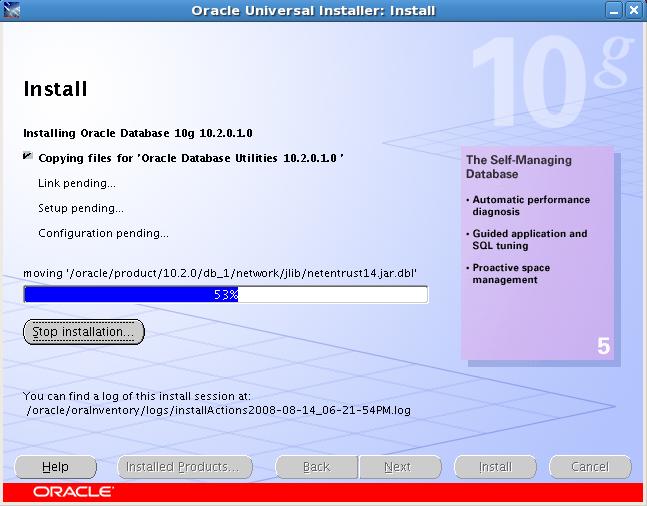Viewport: 647px width, 506px height.
Task: Click 'Installing Oracle Database 10g 10.2.0.1.0' text
Action: tap(138, 133)
